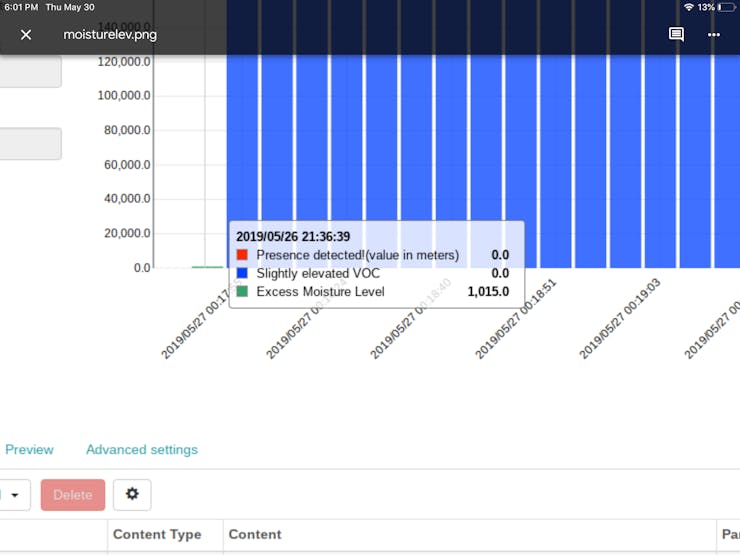The height and width of the screenshot is (555, 740).
Task: Click the blue Slightly elevated VOC swatch
Action: point(242,273)
